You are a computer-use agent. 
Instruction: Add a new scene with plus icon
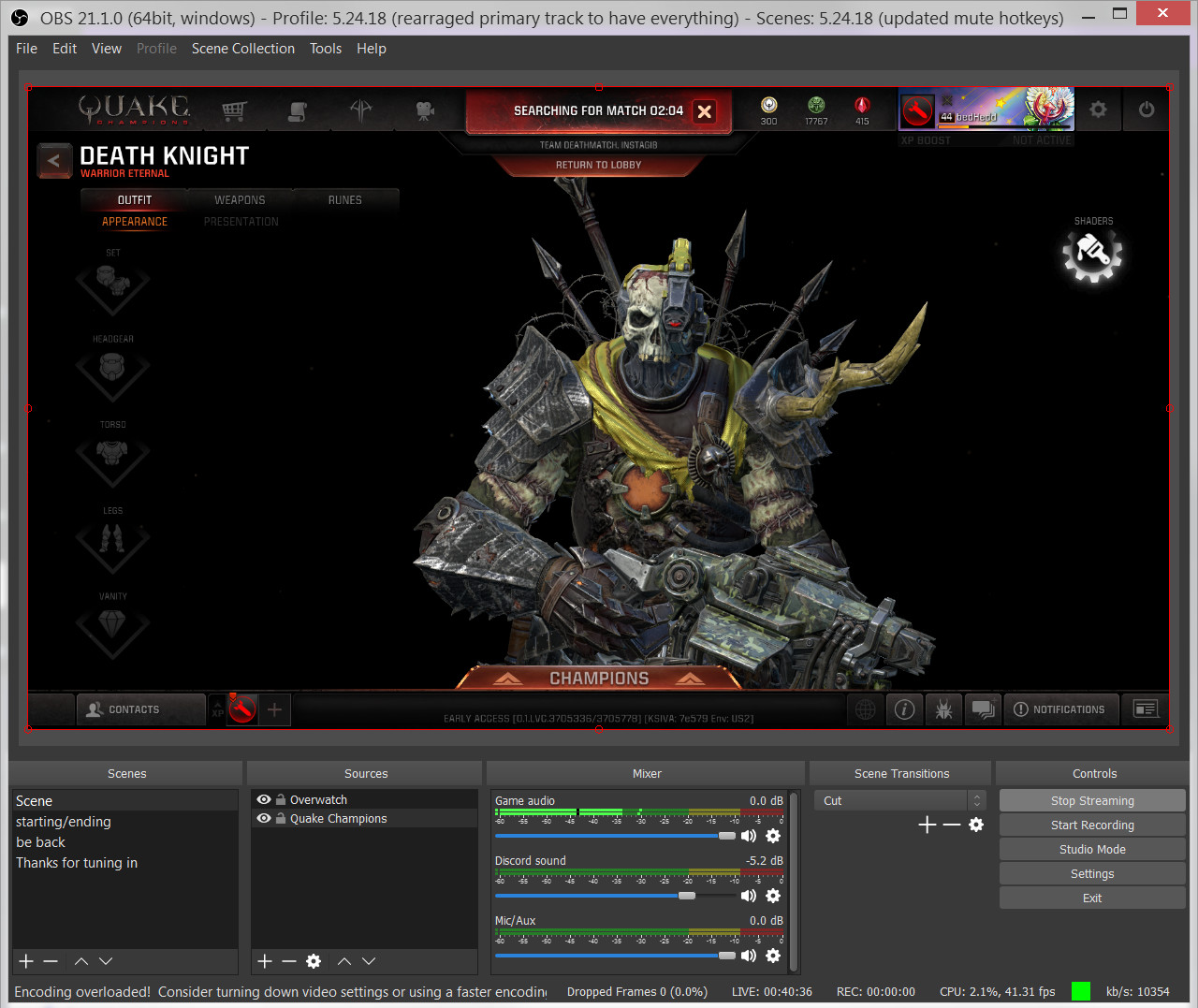pos(26,961)
